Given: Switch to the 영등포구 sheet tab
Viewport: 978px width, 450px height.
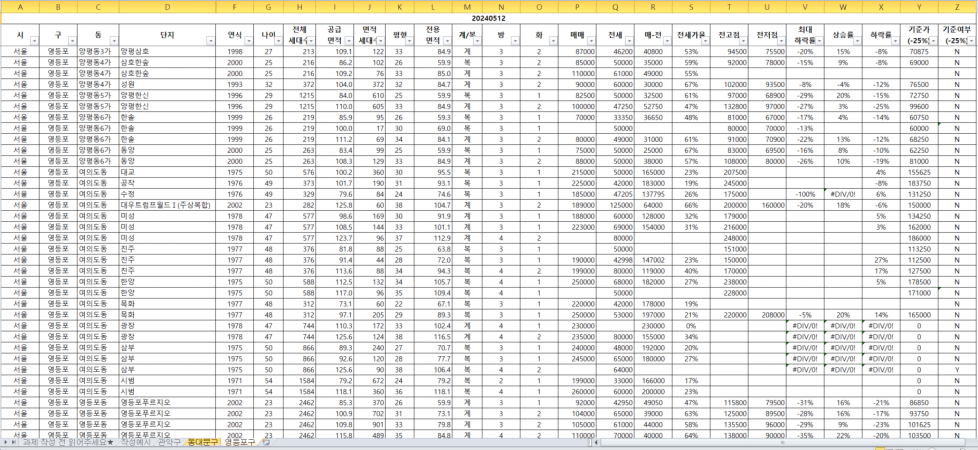Looking at the screenshot, I should tap(241, 442).
